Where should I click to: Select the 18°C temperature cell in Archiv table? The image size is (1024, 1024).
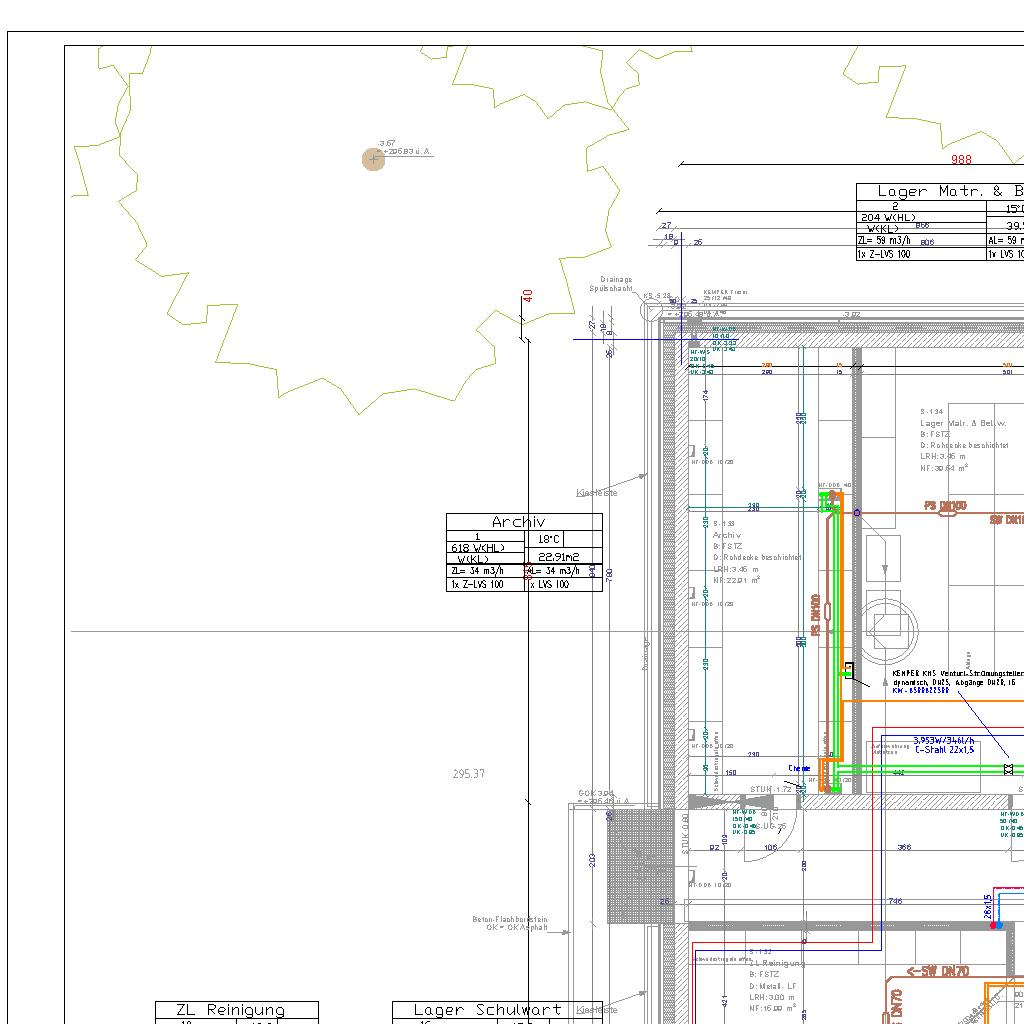tap(550, 539)
